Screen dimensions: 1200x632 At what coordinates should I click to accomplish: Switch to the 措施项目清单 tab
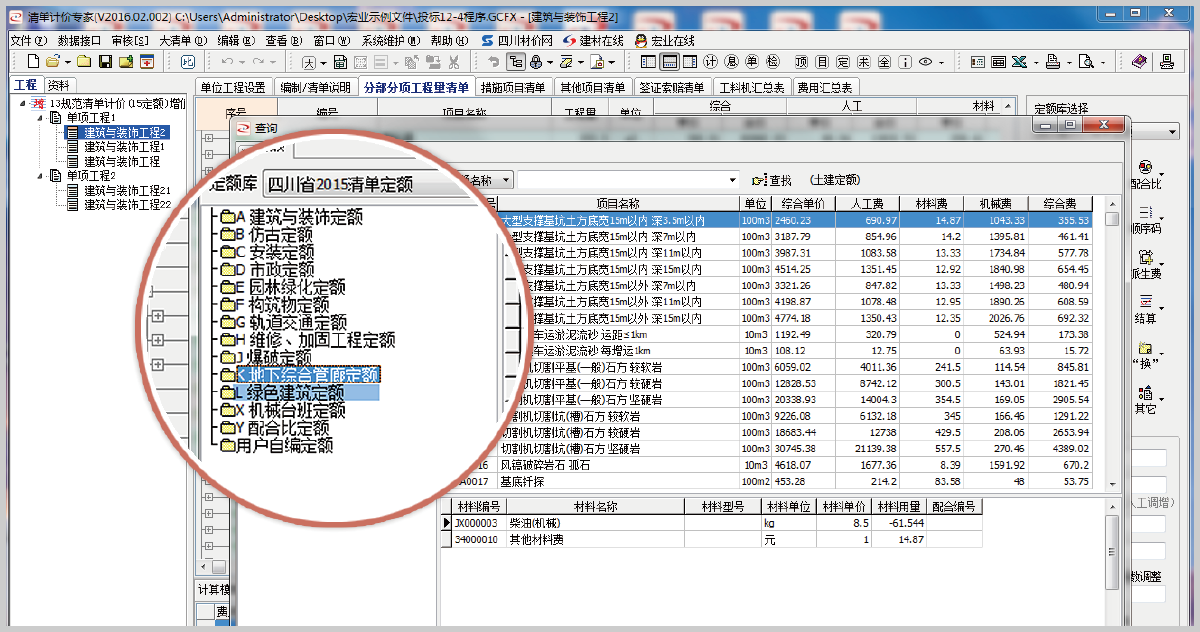click(x=513, y=87)
